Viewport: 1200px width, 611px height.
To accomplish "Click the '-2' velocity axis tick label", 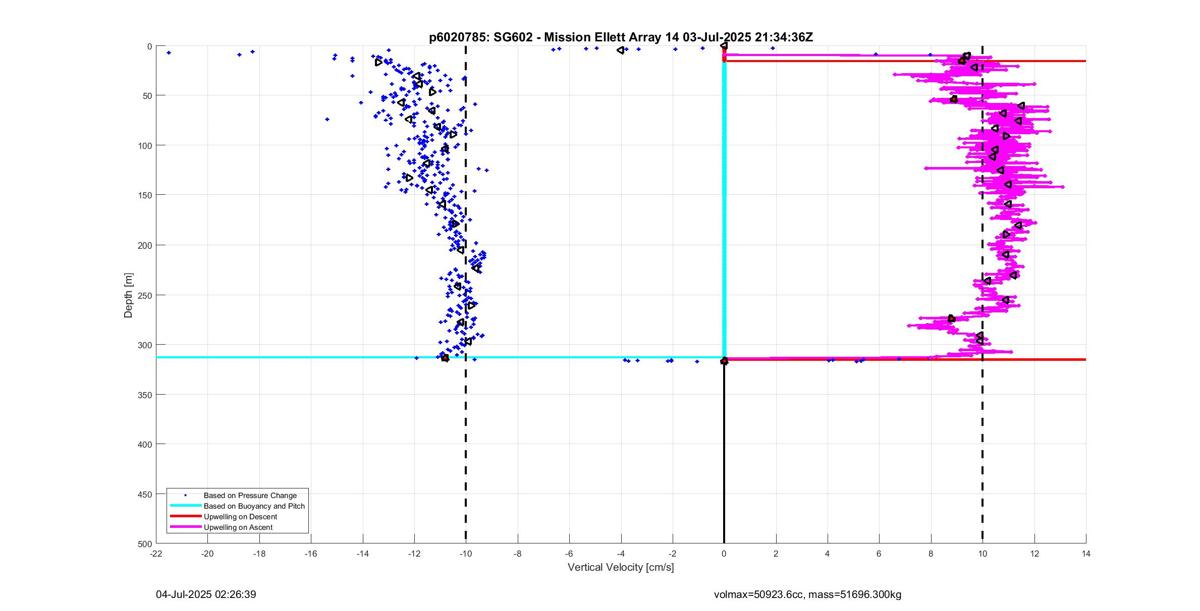I will [673, 553].
